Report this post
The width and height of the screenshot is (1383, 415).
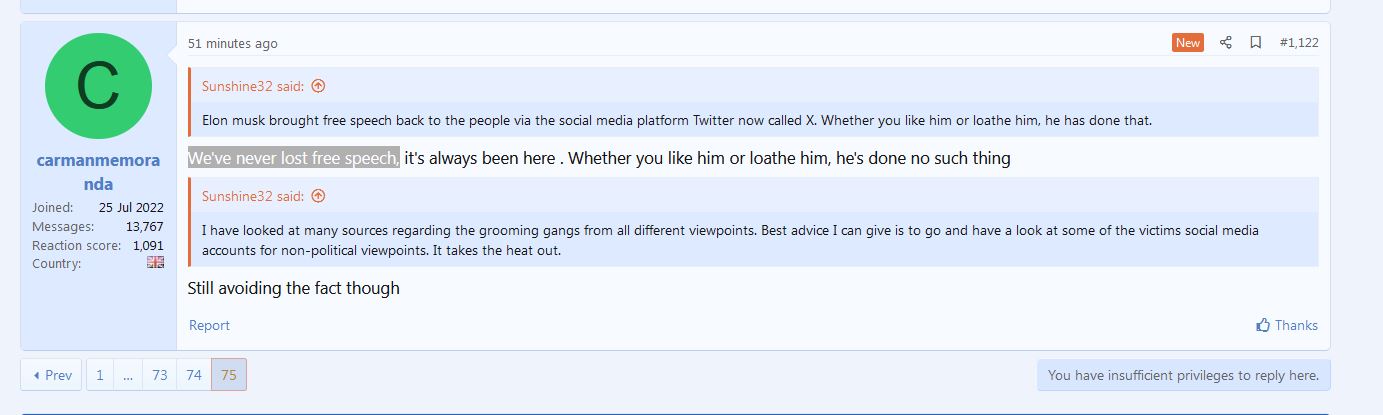(209, 325)
